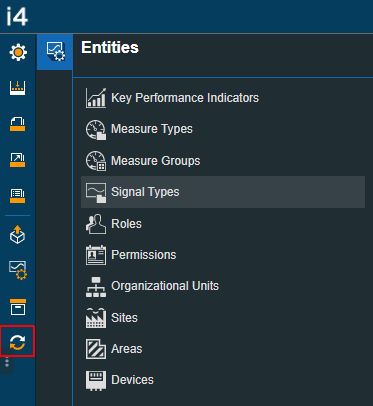The image size is (373, 406).
Task: Click the Devices text label
Action: 132,380
